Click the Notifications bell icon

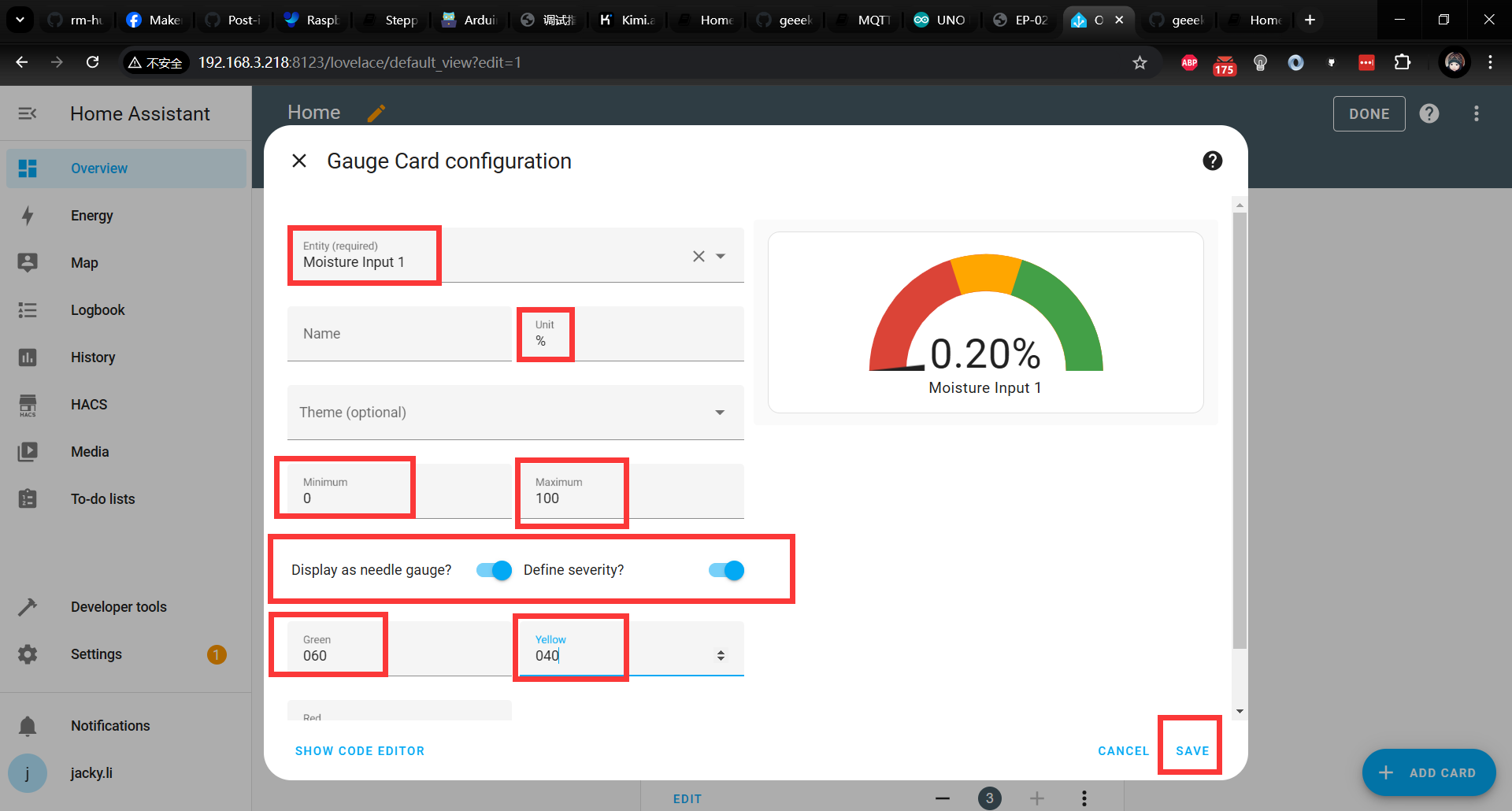[28, 726]
